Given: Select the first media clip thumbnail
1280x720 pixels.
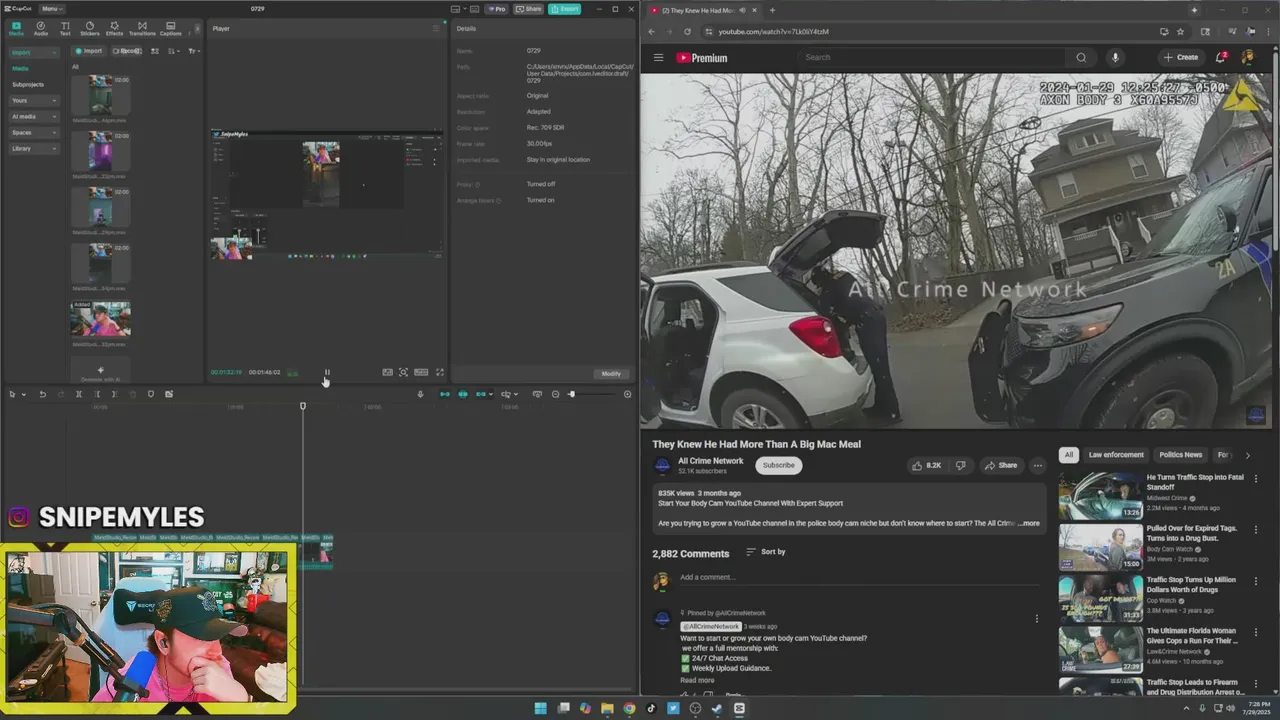Looking at the screenshot, I should 100,95.
